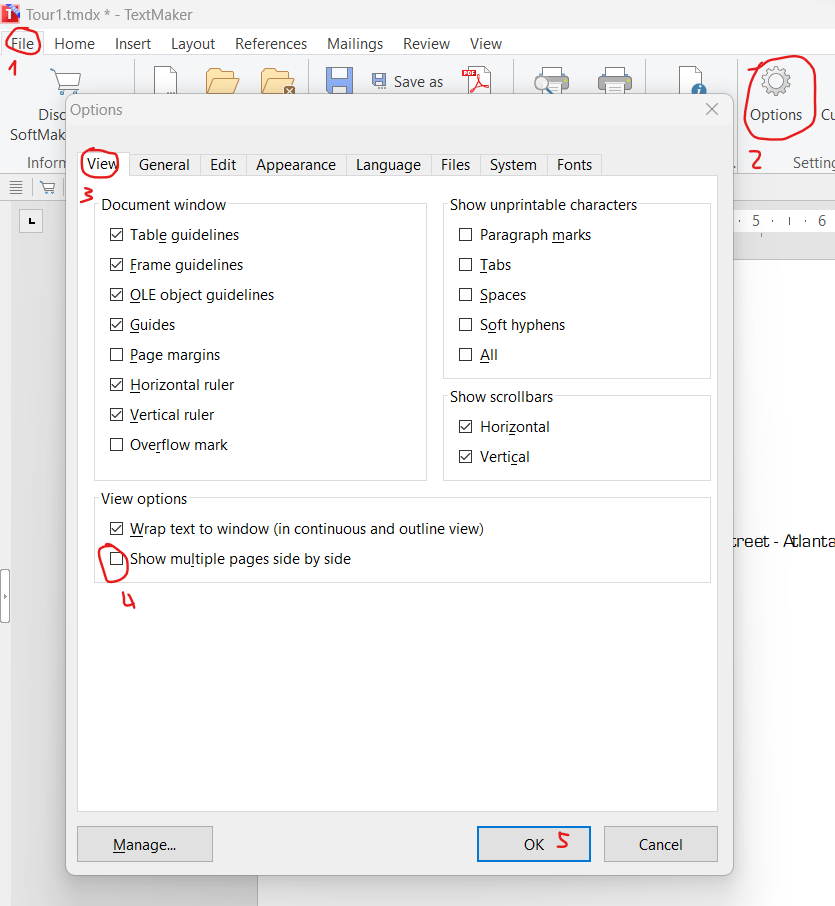Viewport: 835px width, 906px height.
Task: Click the open folder icon in ribbon
Action: (x=221, y=81)
